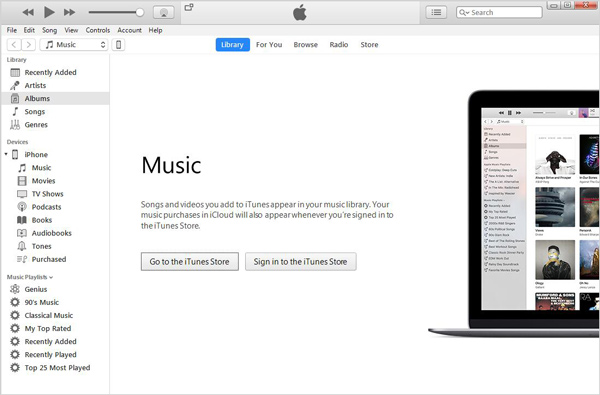The height and width of the screenshot is (395, 600).
Task: Switch to the Browse tab
Action: 305,45
